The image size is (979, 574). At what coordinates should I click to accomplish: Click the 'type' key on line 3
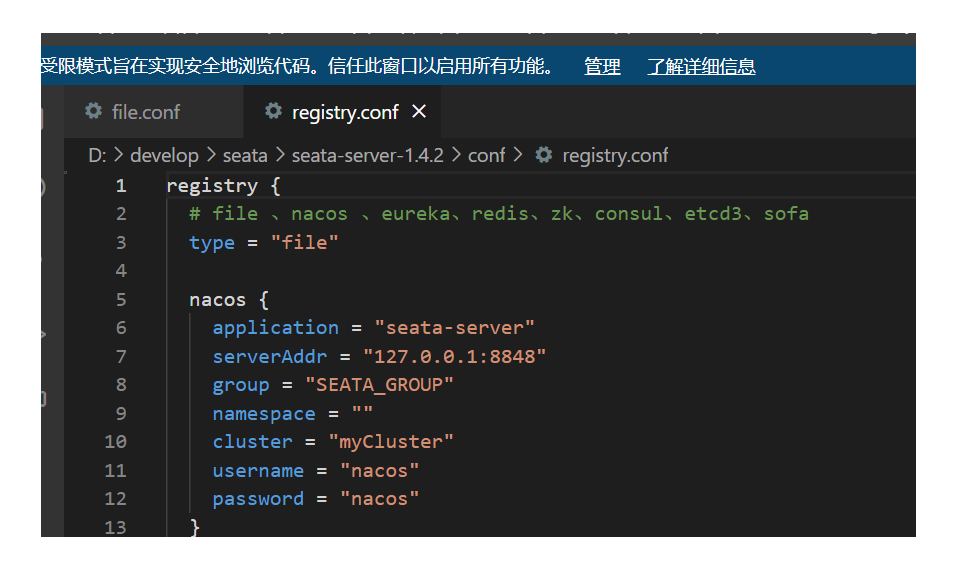[212, 243]
